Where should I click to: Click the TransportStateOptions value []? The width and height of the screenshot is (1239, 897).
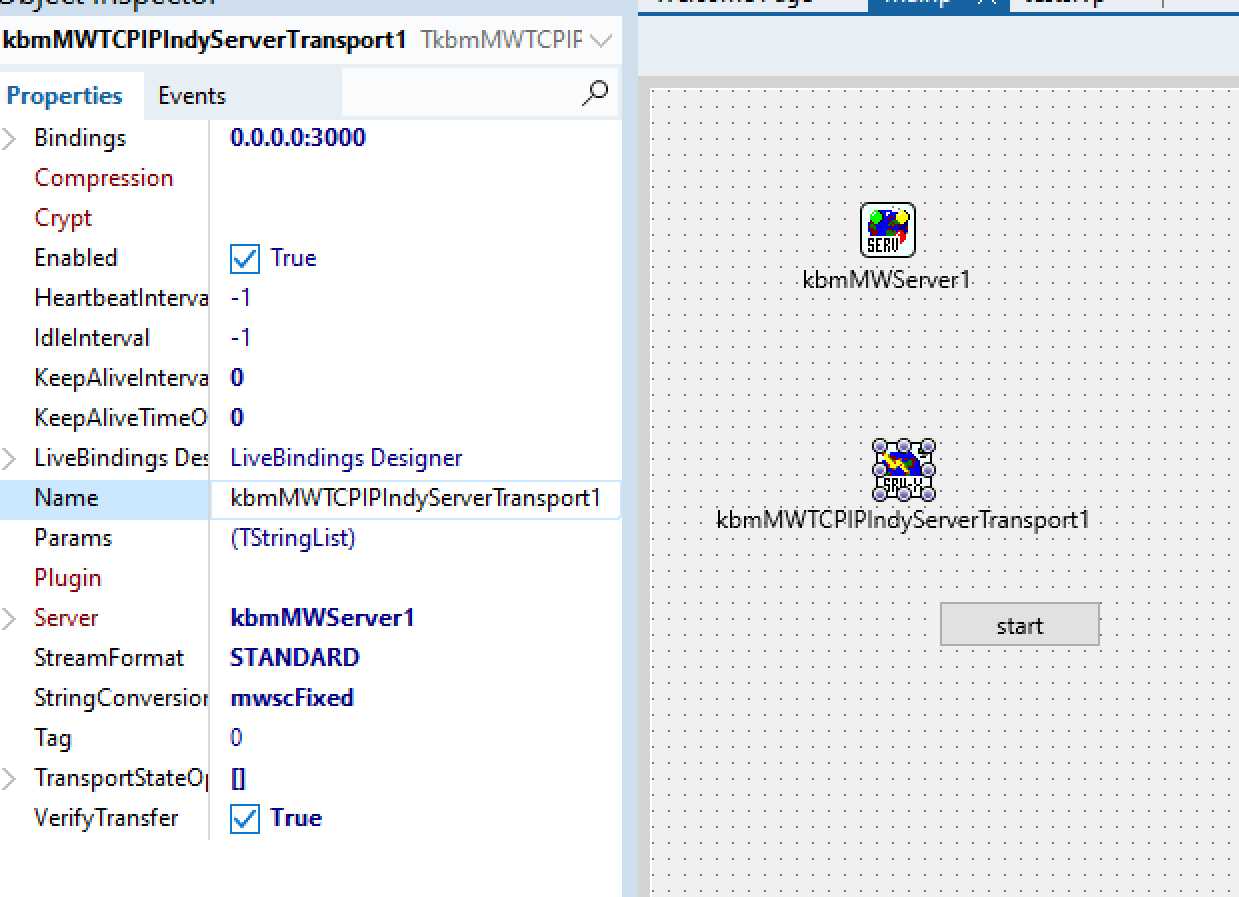pos(238,778)
